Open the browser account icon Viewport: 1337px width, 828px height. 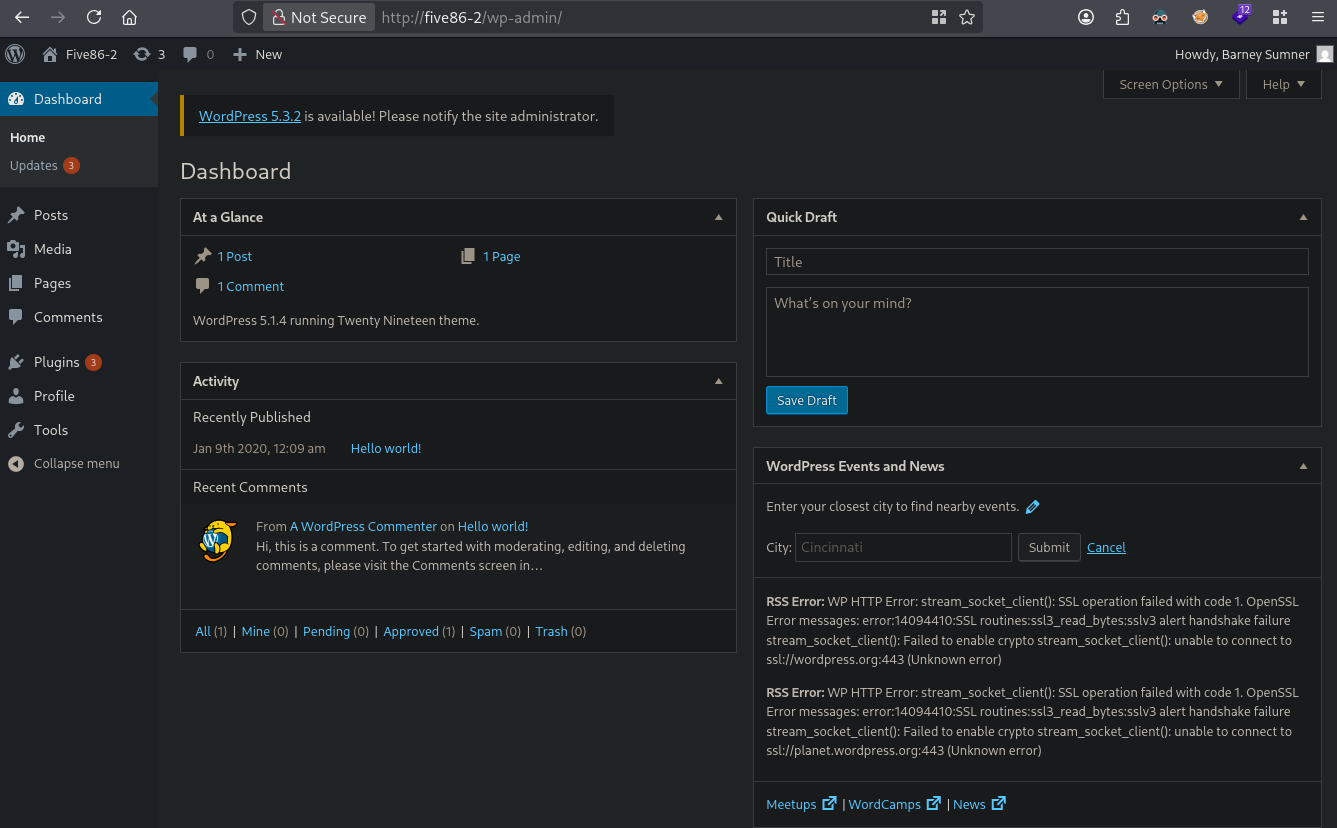(x=1086, y=17)
